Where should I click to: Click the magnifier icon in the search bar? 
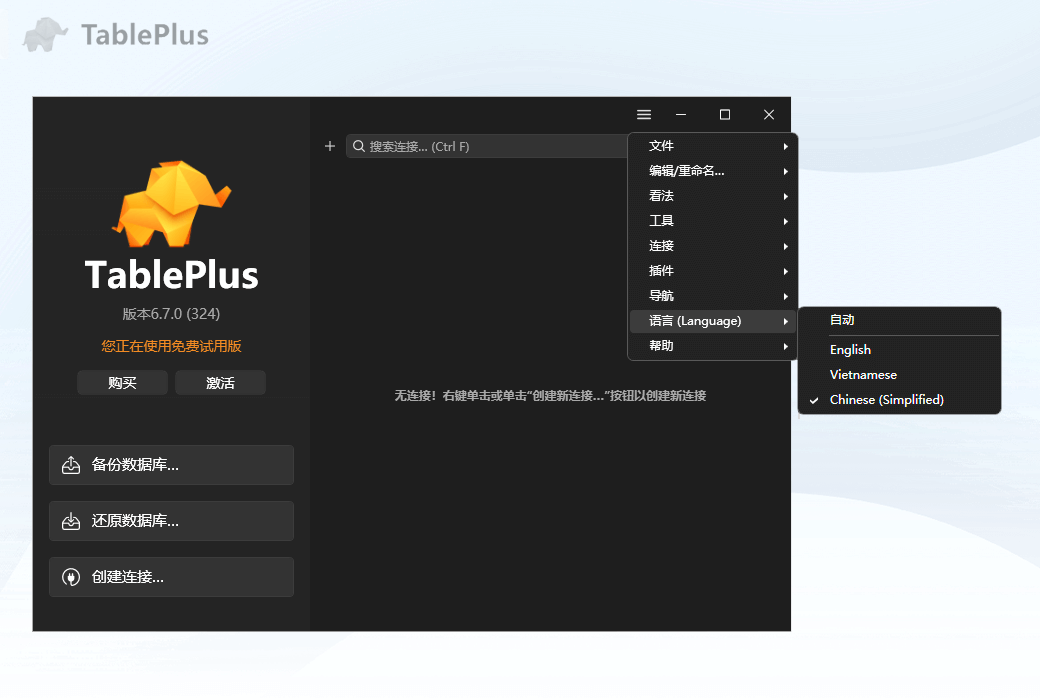(x=359, y=146)
